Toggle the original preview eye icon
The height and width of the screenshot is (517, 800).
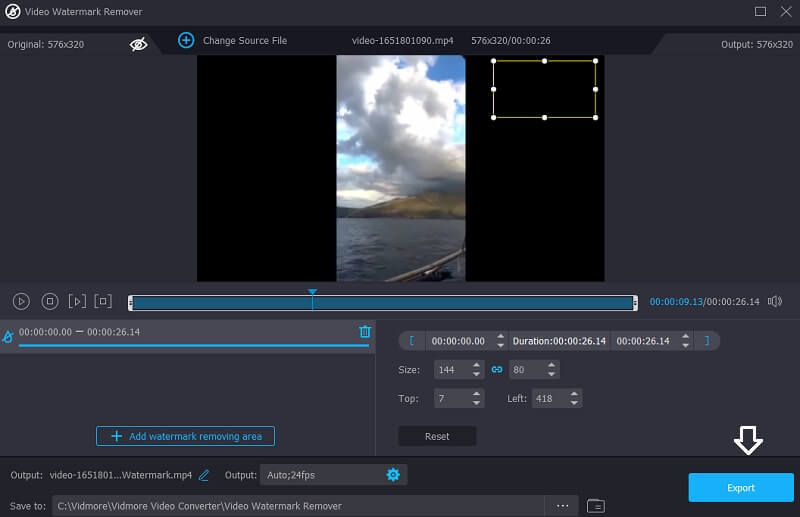point(139,44)
